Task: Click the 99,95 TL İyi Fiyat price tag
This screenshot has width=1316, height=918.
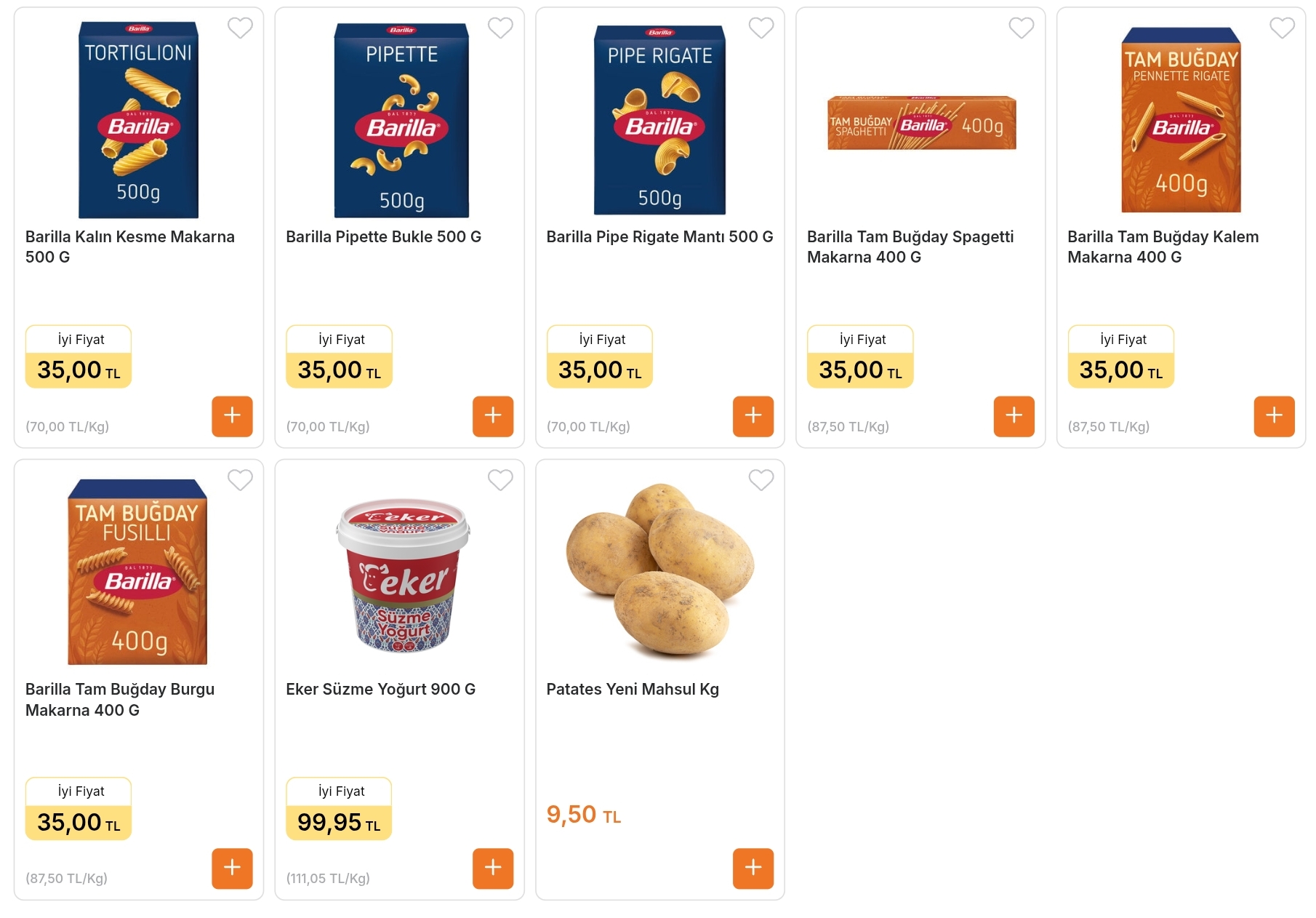Action: point(339,809)
